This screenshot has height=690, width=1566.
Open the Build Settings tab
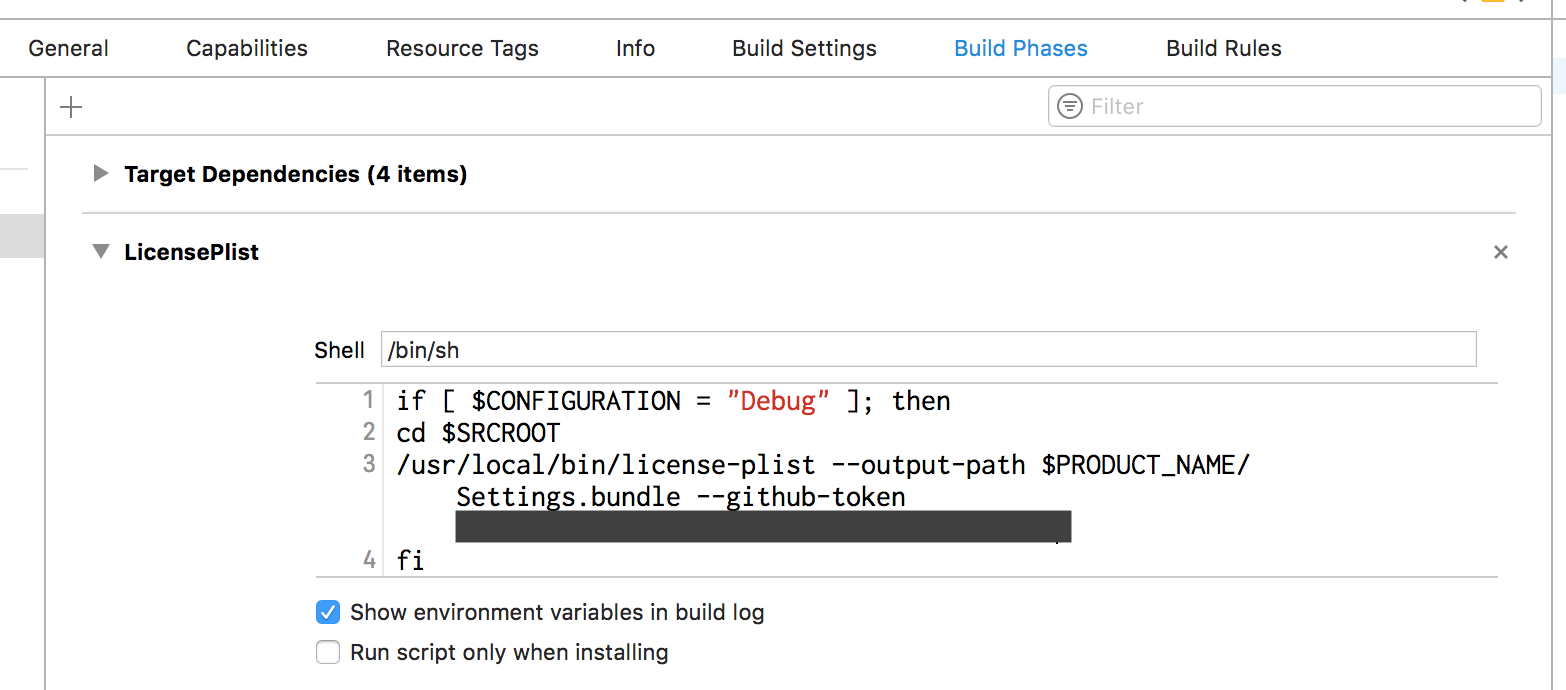pyautogui.click(x=804, y=48)
